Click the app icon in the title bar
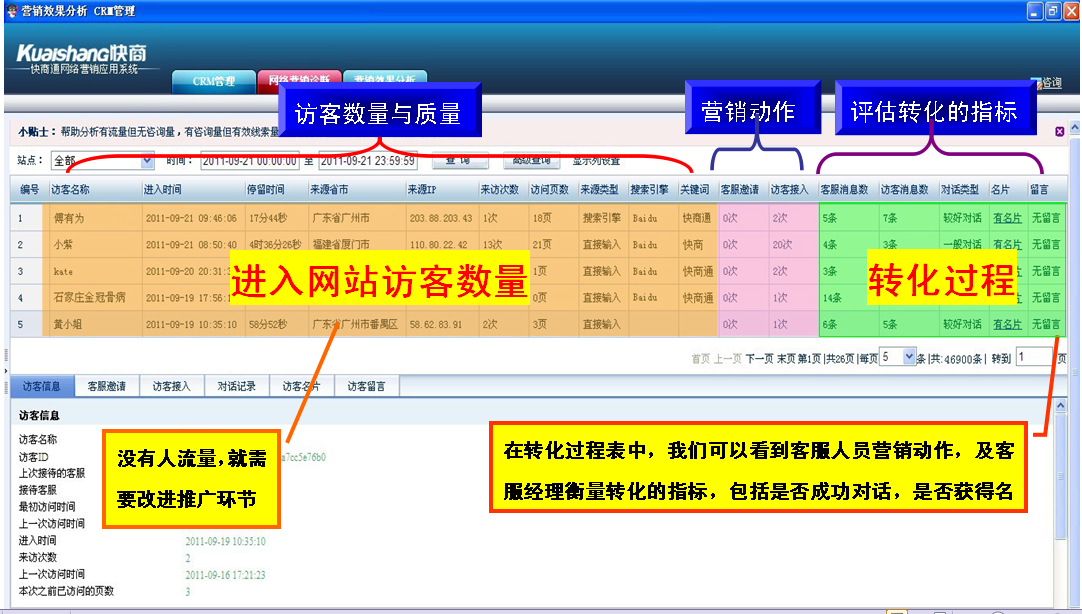 10,10
